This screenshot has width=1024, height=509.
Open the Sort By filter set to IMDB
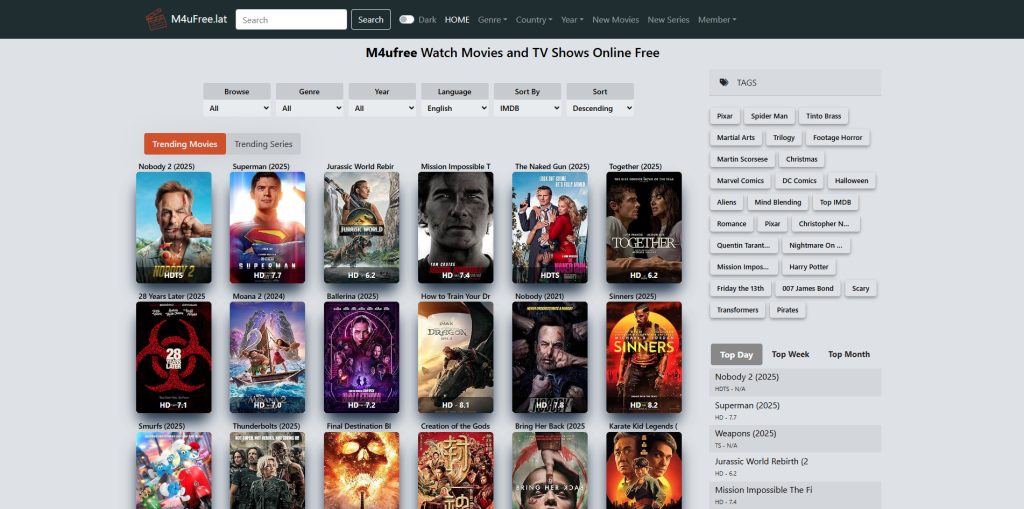(527, 108)
